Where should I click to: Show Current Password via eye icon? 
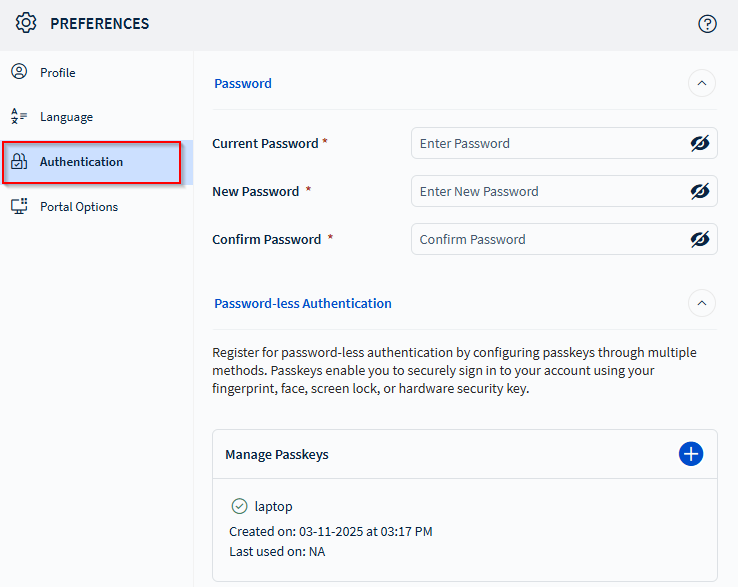click(x=699, y=143)
